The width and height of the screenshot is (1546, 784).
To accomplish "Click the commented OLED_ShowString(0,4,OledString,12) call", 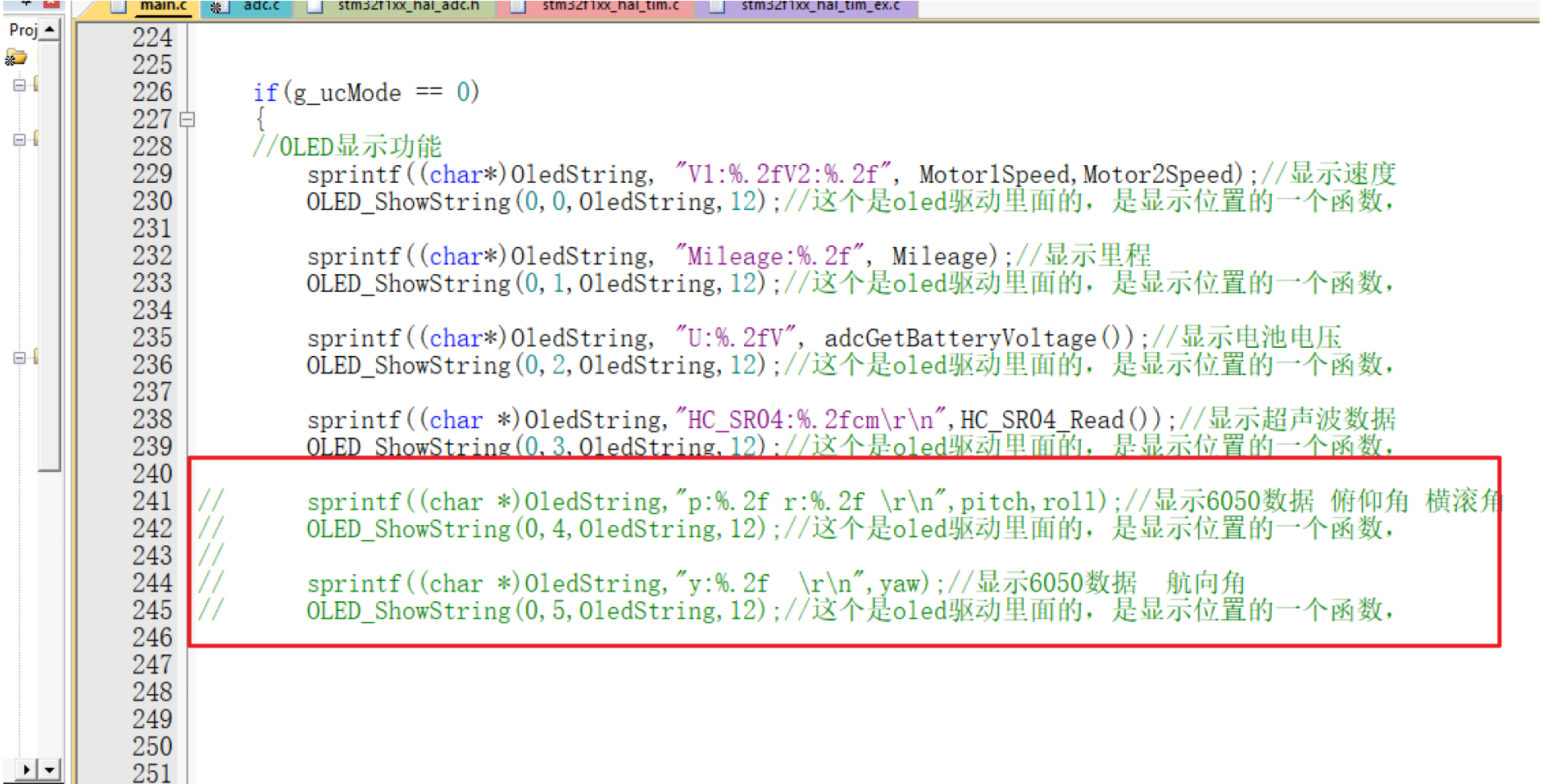I will click(536, 529).
